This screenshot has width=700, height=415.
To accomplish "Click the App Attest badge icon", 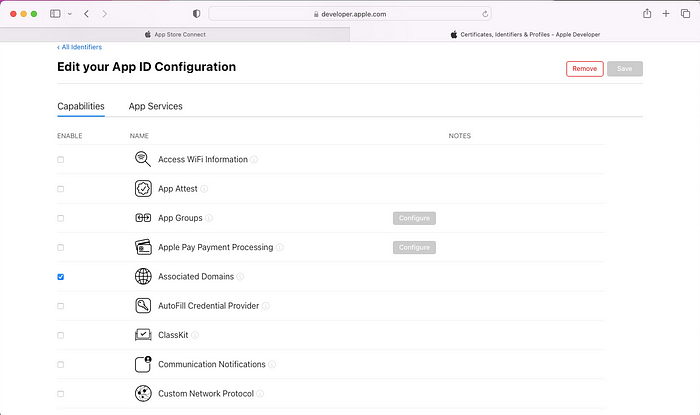I will point(143,189).
